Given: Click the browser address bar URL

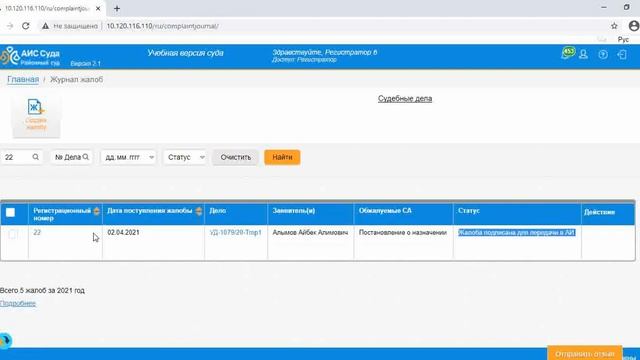Looking at the screenshot, I should 162,26.
